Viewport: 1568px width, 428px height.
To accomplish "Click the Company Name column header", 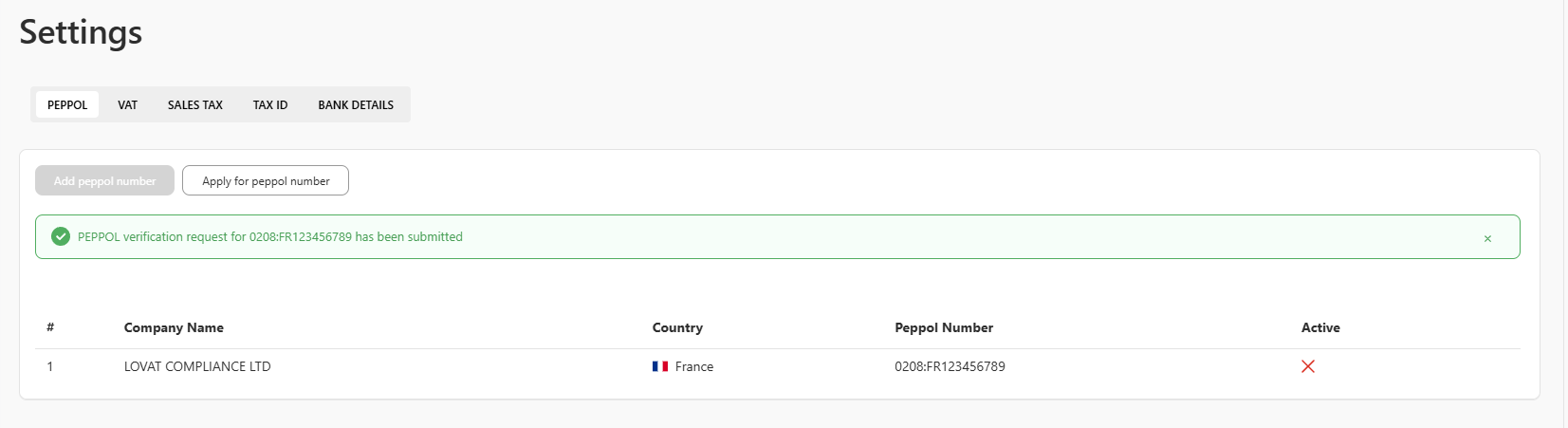I will [174, 327].
